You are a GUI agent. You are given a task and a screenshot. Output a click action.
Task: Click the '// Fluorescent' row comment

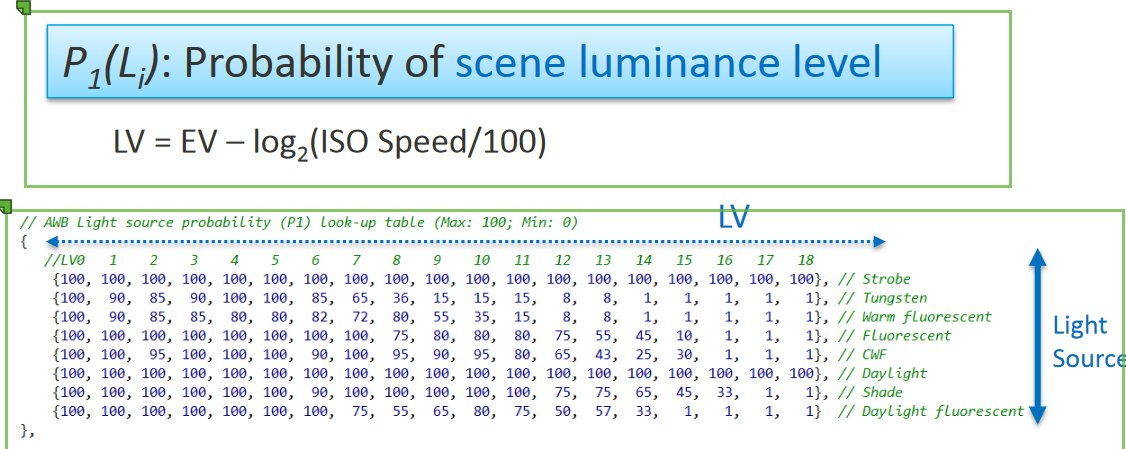tap(895, 335)
